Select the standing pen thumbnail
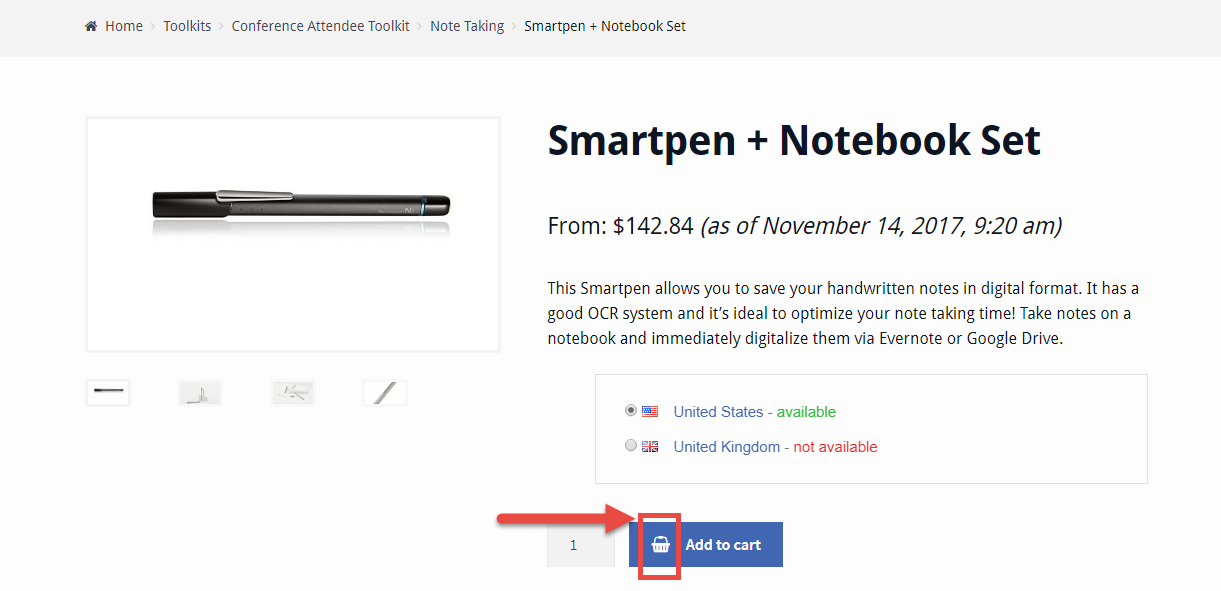 [x=199, y=391]
